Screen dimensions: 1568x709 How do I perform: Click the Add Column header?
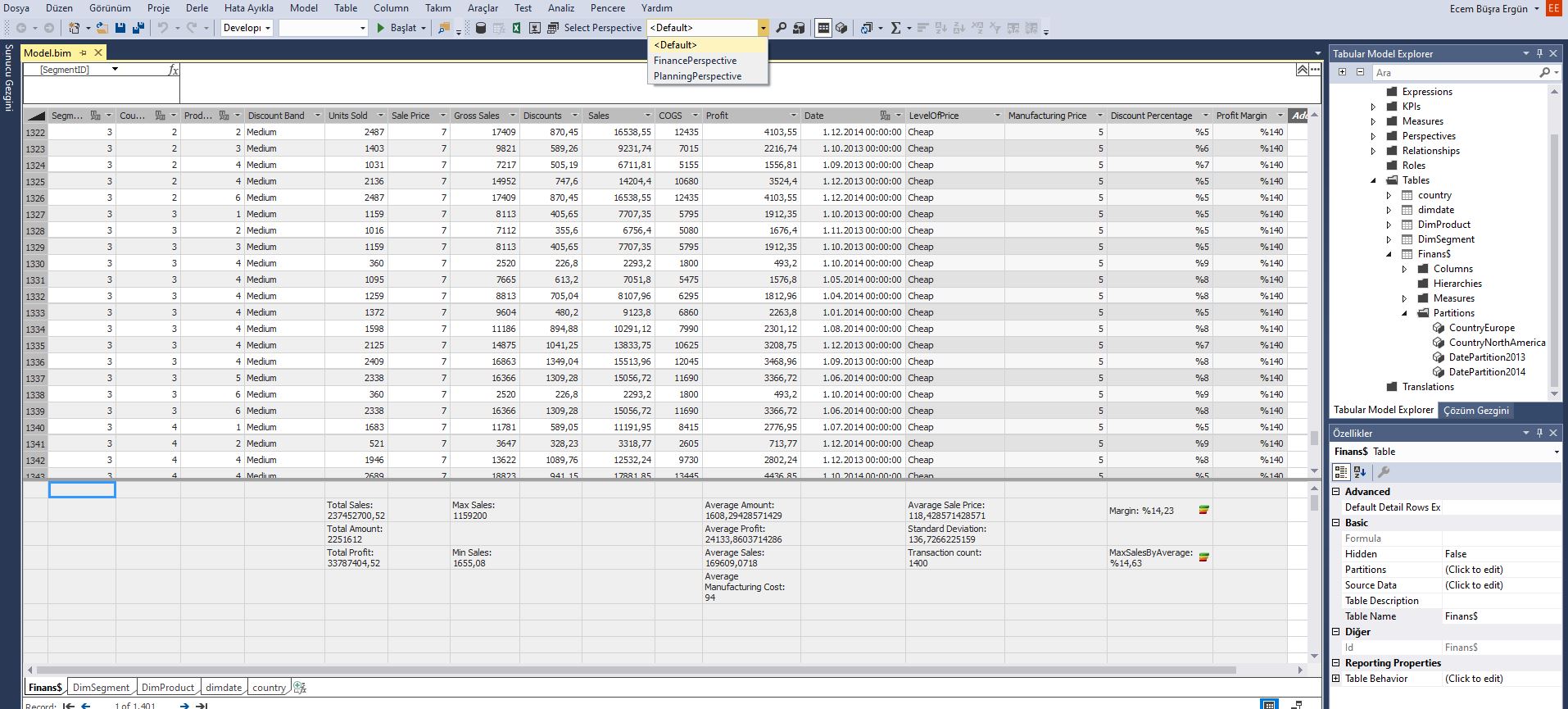click(1298, 116)
